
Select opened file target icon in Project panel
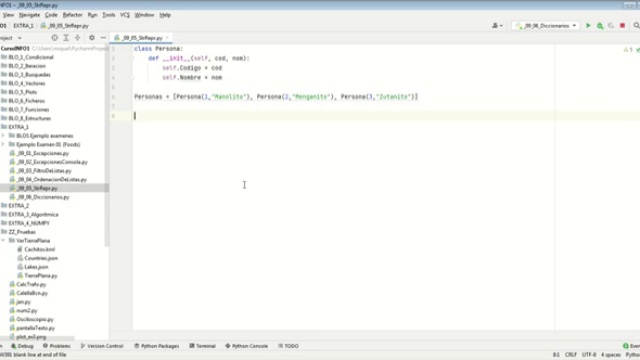pyautogui.click(x=55, y=38)
